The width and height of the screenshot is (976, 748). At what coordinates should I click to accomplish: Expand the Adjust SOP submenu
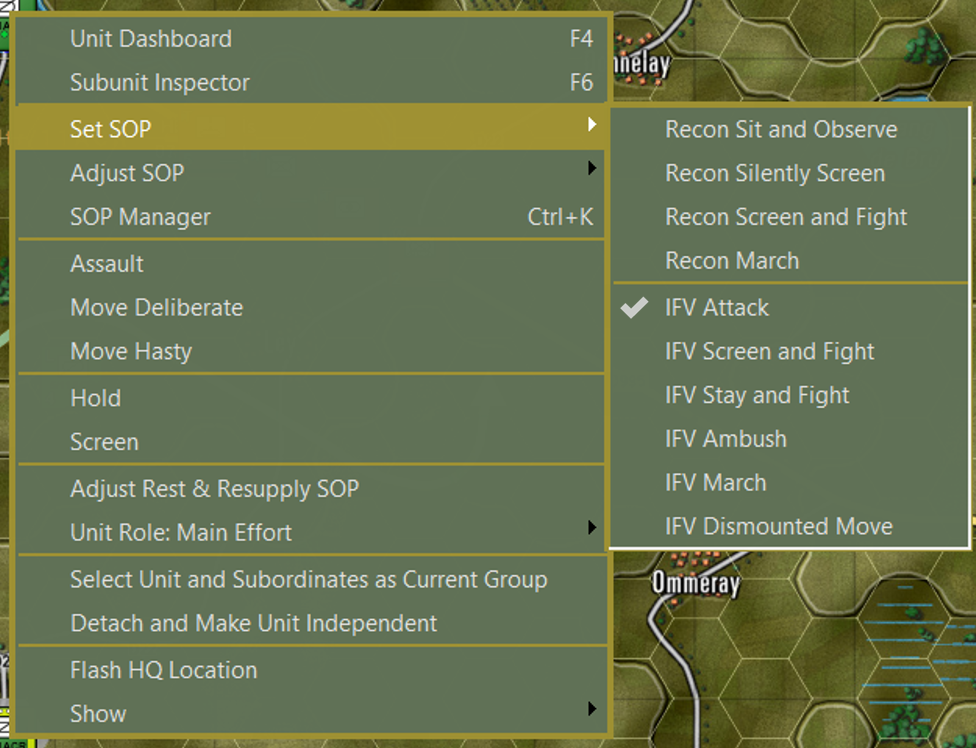tap(127, 173)
